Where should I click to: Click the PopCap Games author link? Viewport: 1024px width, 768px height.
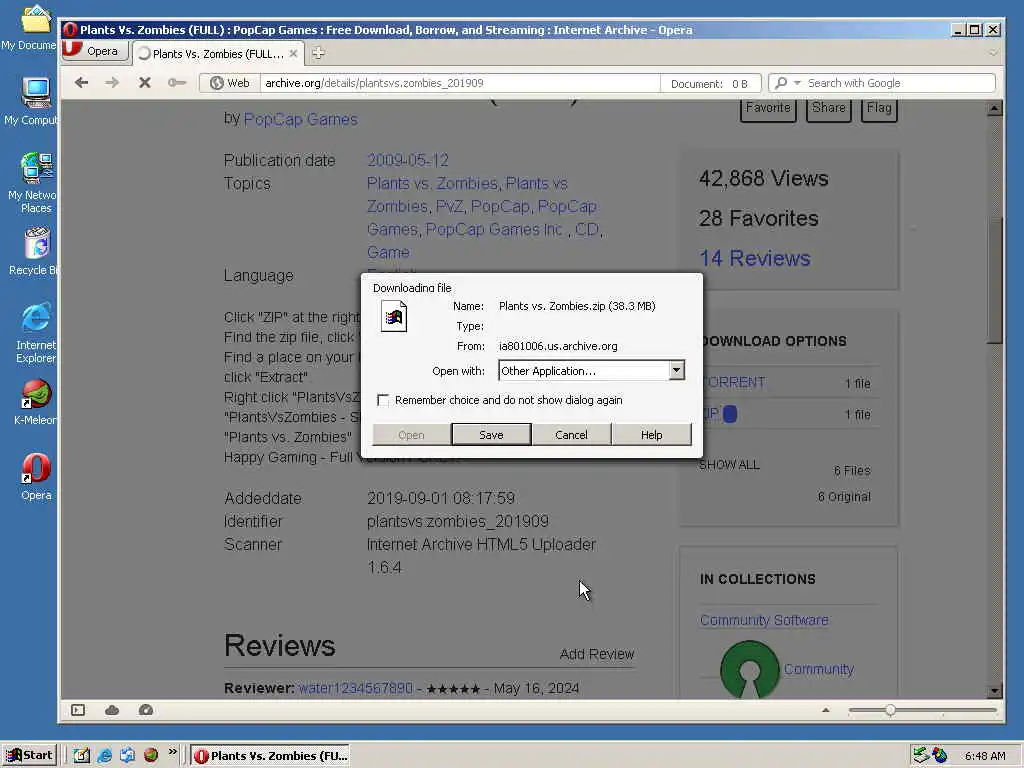coord(300,120)
